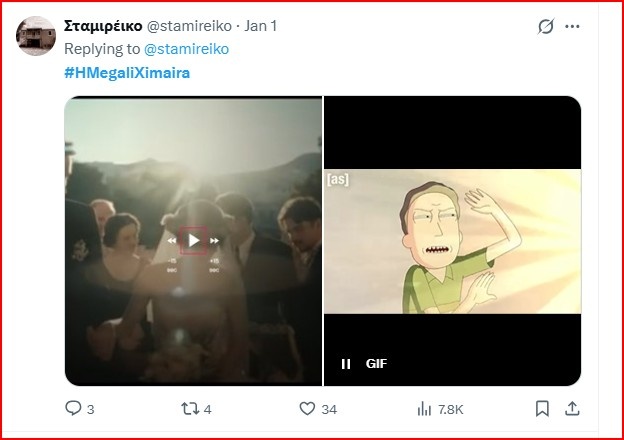Open the Σταμιρέικο profile avatar

coord(36,36)
